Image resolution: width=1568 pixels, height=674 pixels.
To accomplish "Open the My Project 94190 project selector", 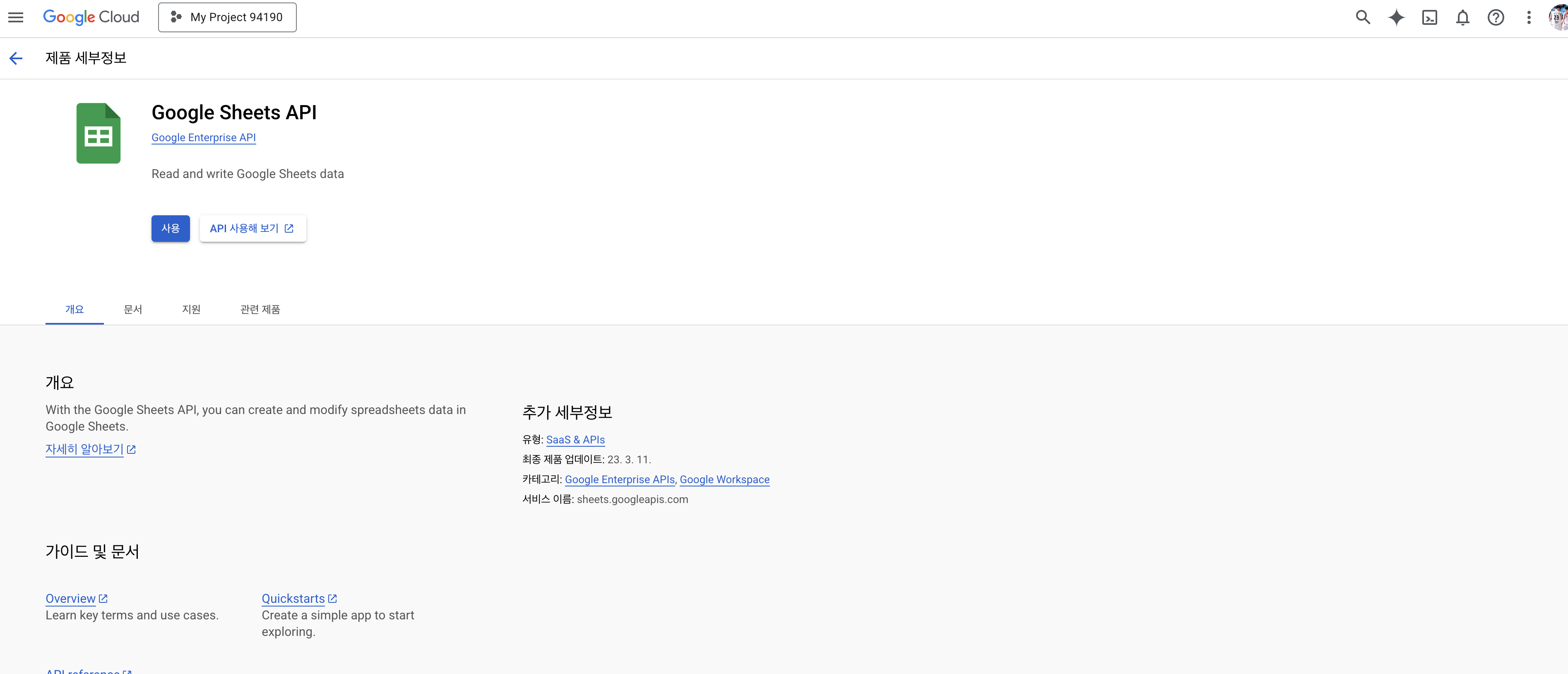I will pyautogui.click(x=227, y=17).
